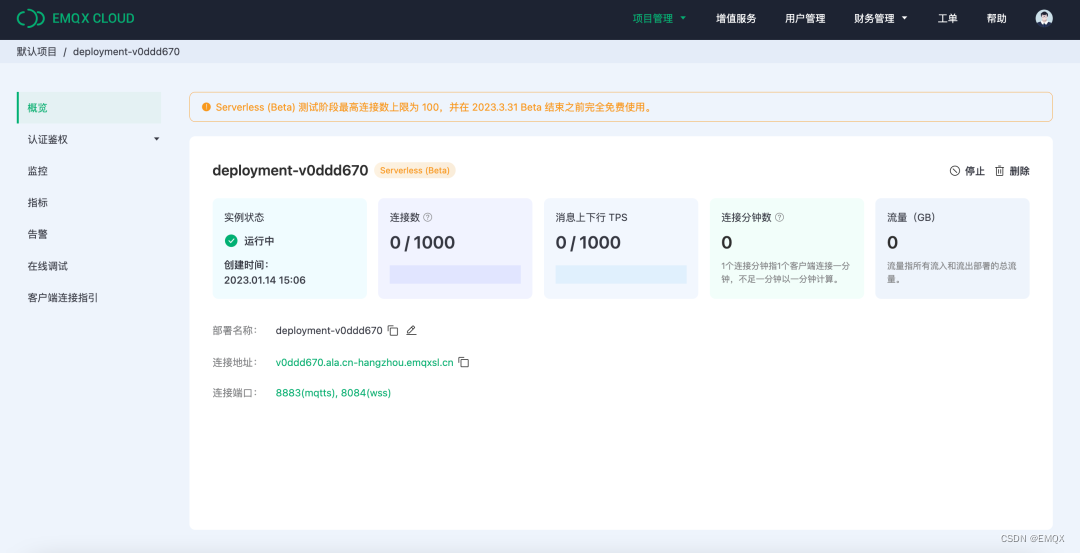
Task: Open 用户管理 in top navigation
Action: coord(805,19)
